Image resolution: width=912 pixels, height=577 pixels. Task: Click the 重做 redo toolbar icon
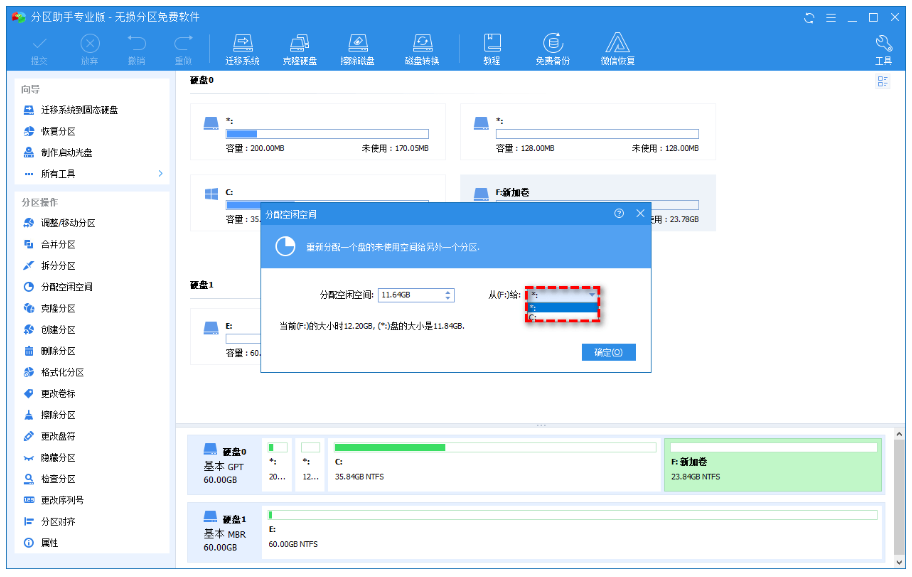[x=183, y=50]
